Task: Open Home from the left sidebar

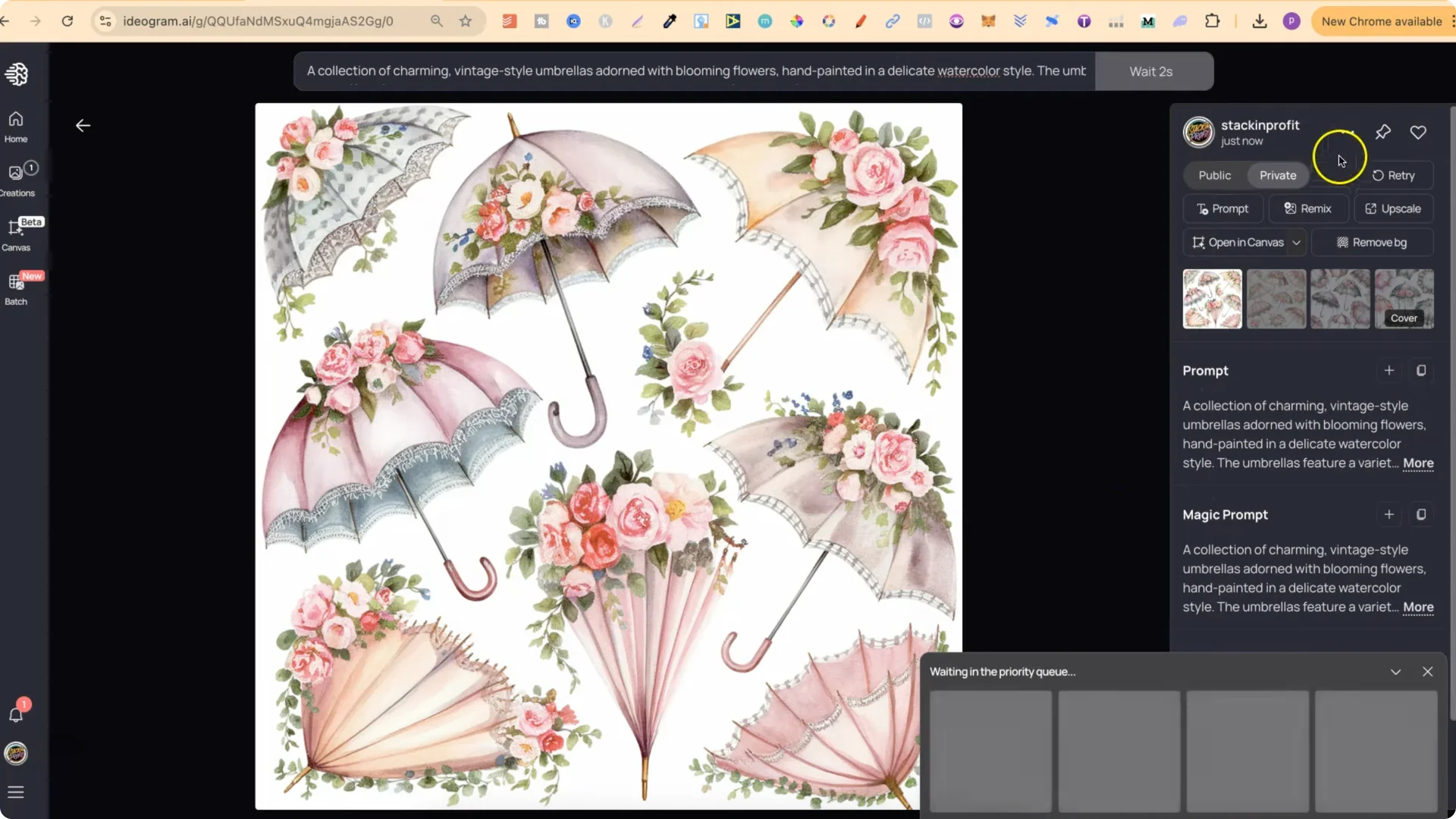Action: 15,124
